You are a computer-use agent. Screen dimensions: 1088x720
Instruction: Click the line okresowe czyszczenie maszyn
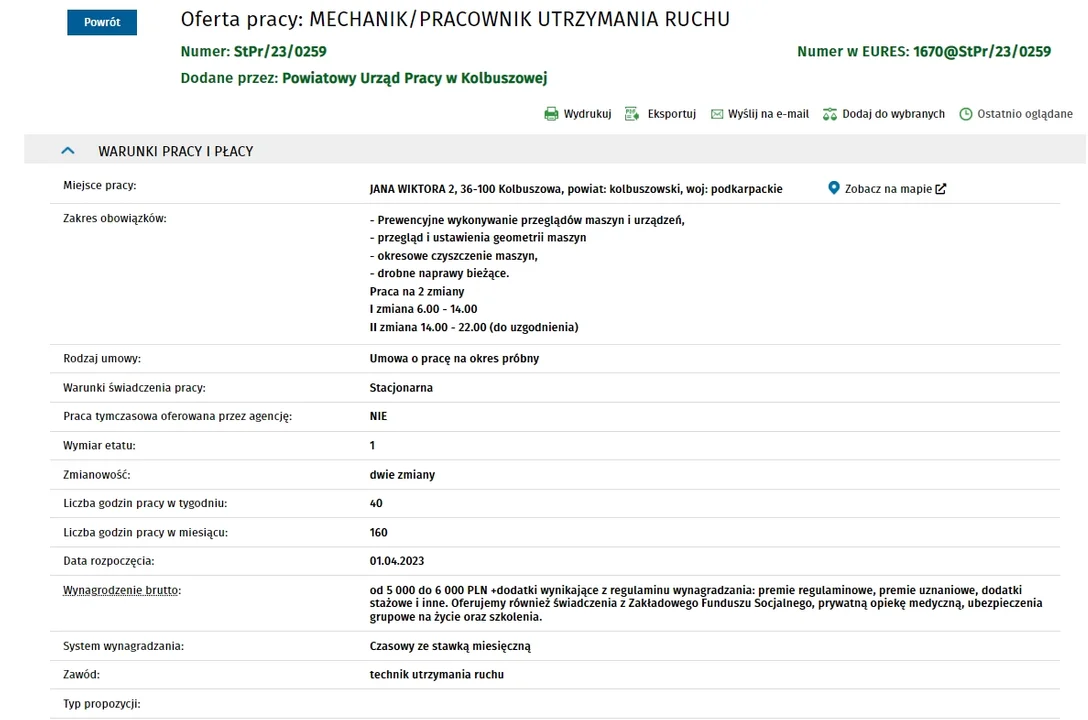pos(454,255)
